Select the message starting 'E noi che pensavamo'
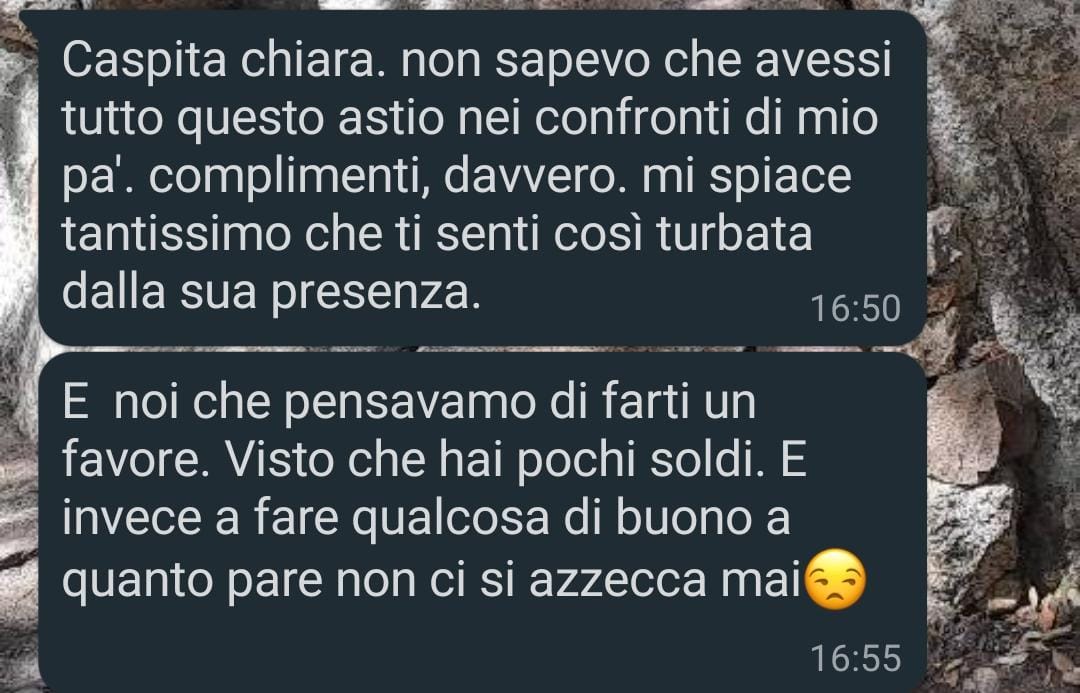The image size is (1080, 693). pyautogui.click(x=482, y=524)
